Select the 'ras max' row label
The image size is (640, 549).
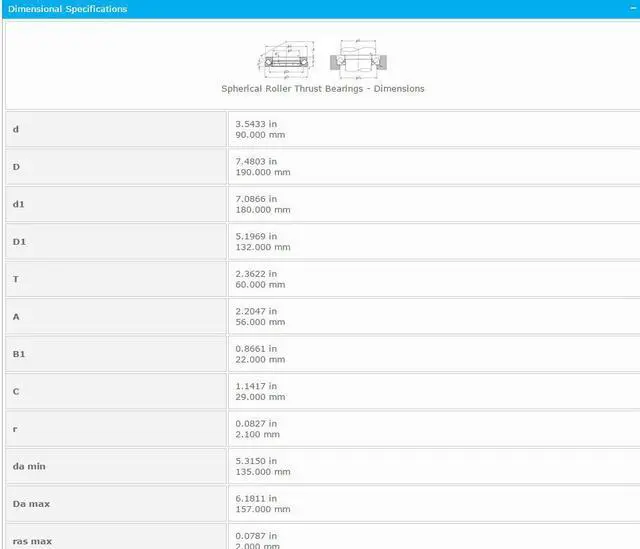tap(32, 542)
